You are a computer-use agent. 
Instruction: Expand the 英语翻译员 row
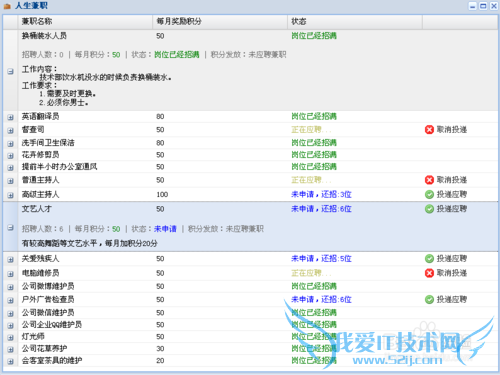10,117
